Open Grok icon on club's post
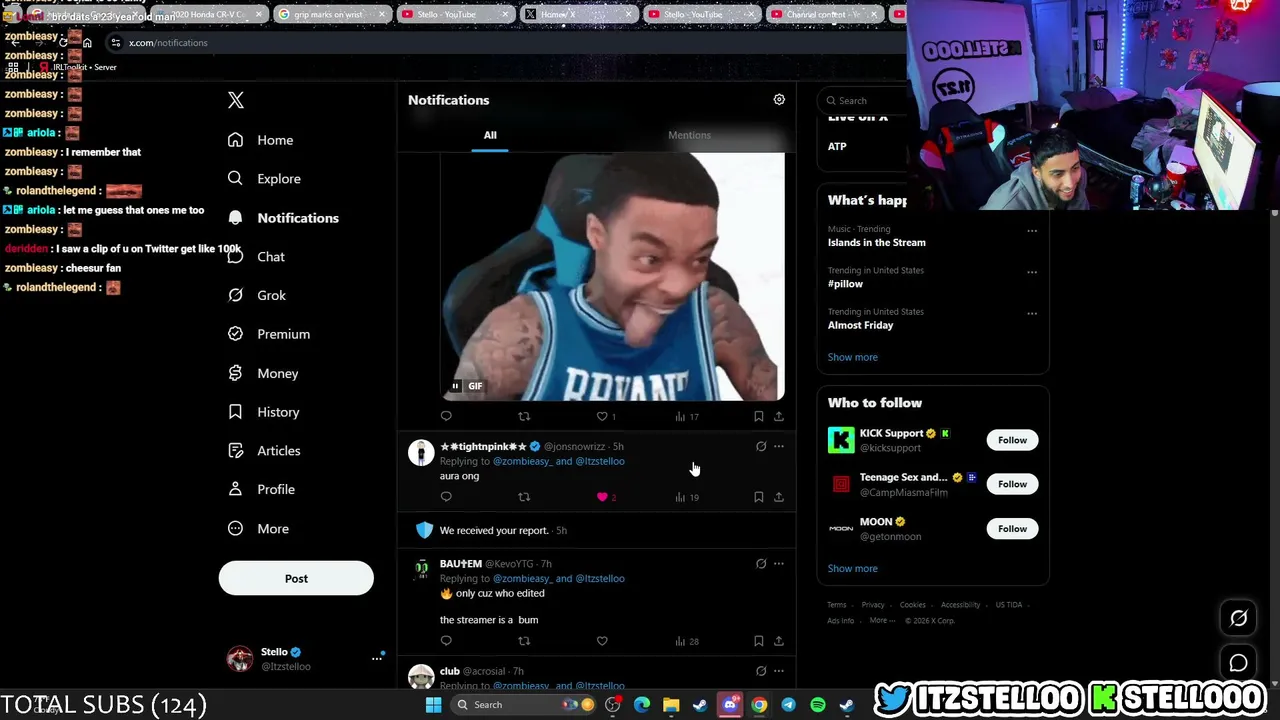 [x=761, y=671]
